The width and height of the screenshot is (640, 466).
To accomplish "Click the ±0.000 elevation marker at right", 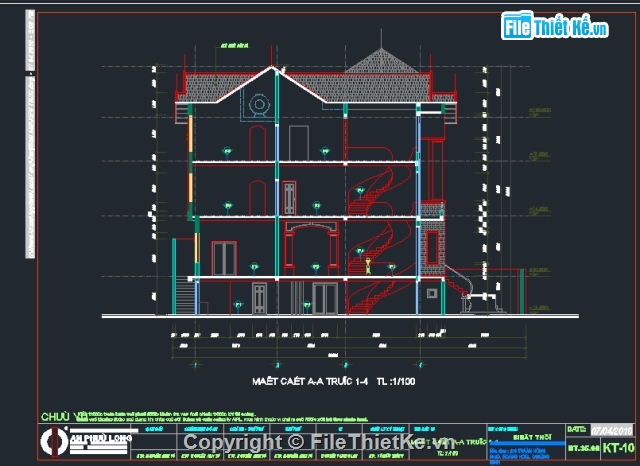I will 540,271.
